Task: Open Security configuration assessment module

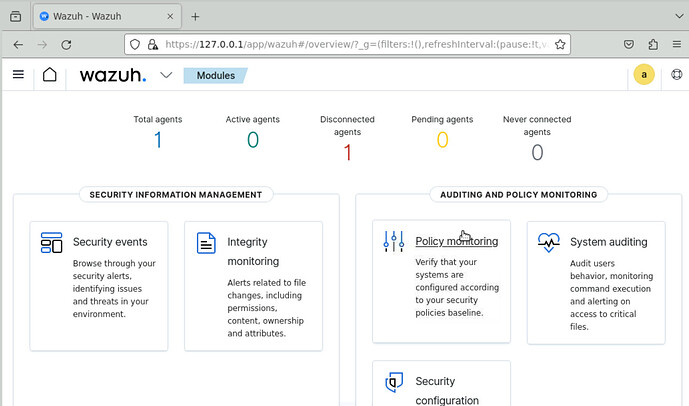Action: [x=442, y=384]
